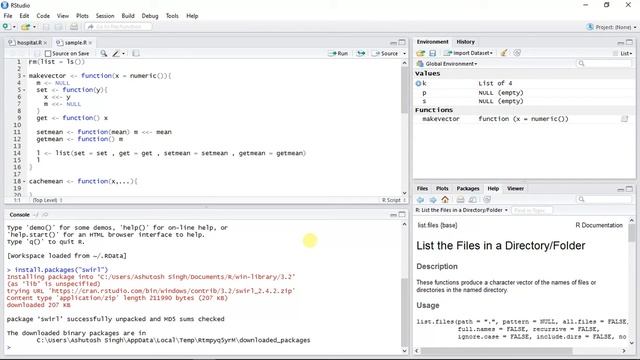The image size is (640, 360).
Task: Click the Help forward arrow icon
Action: tap(433, 200)
